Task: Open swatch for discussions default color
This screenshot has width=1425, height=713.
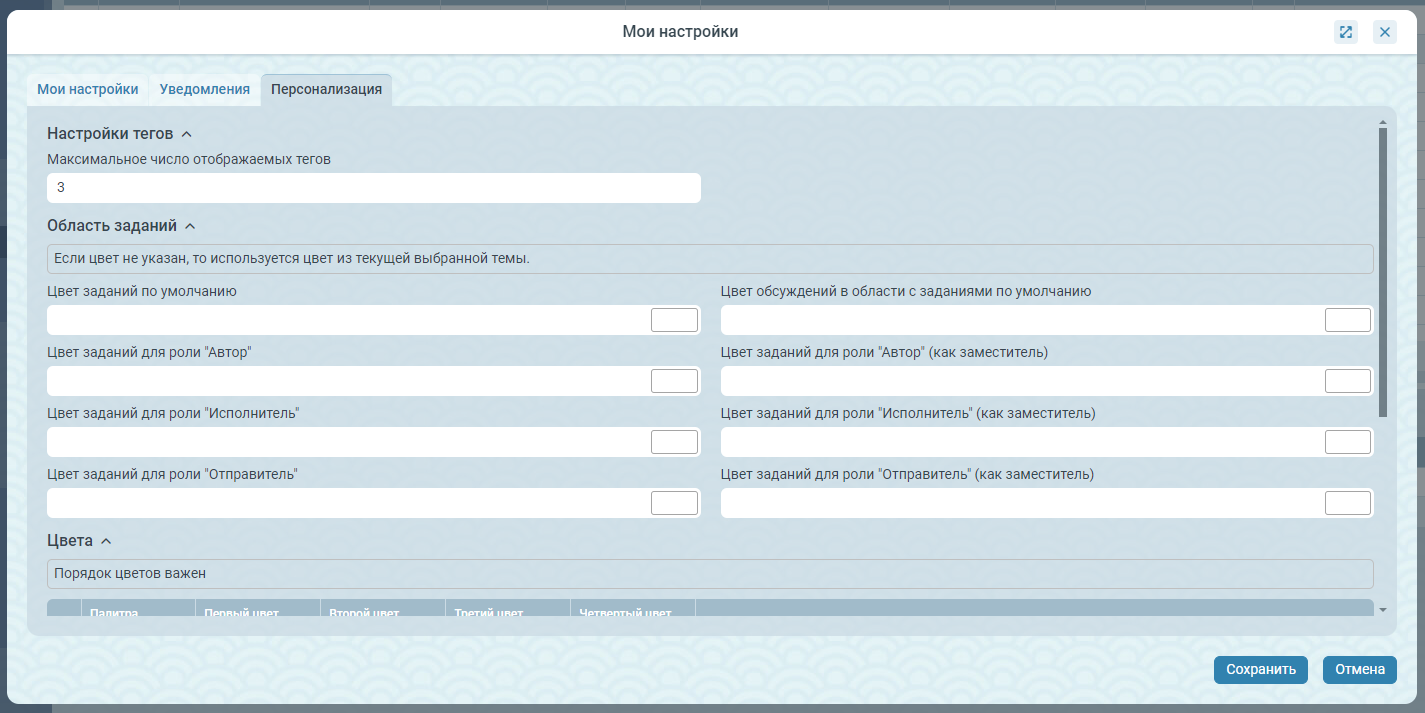Action: [x=1347, y=320]
